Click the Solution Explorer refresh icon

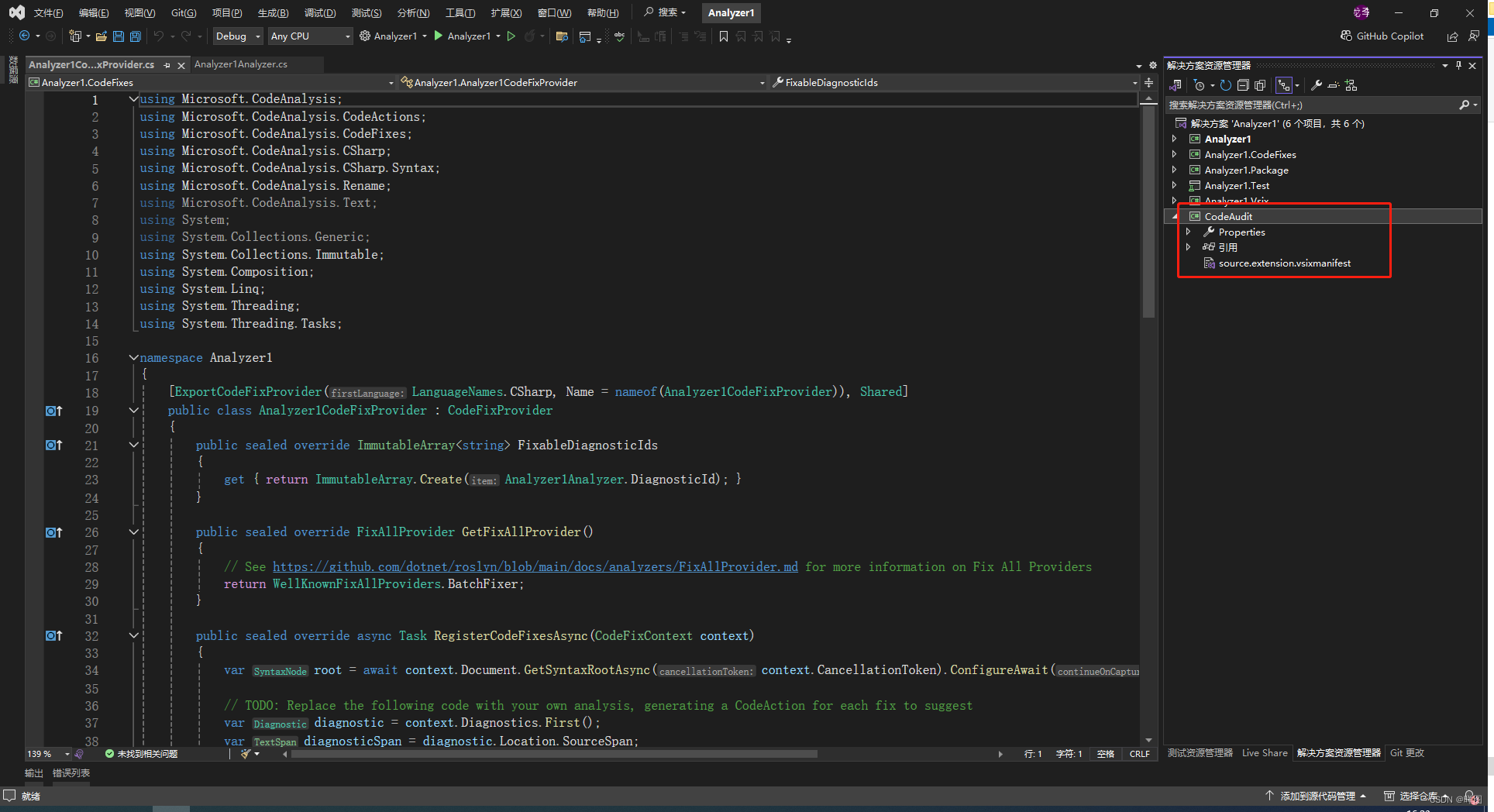coord(1225,85)
